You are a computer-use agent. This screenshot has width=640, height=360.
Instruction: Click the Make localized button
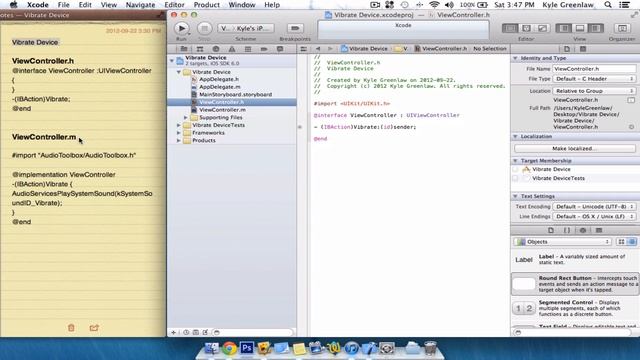point(575,149)
